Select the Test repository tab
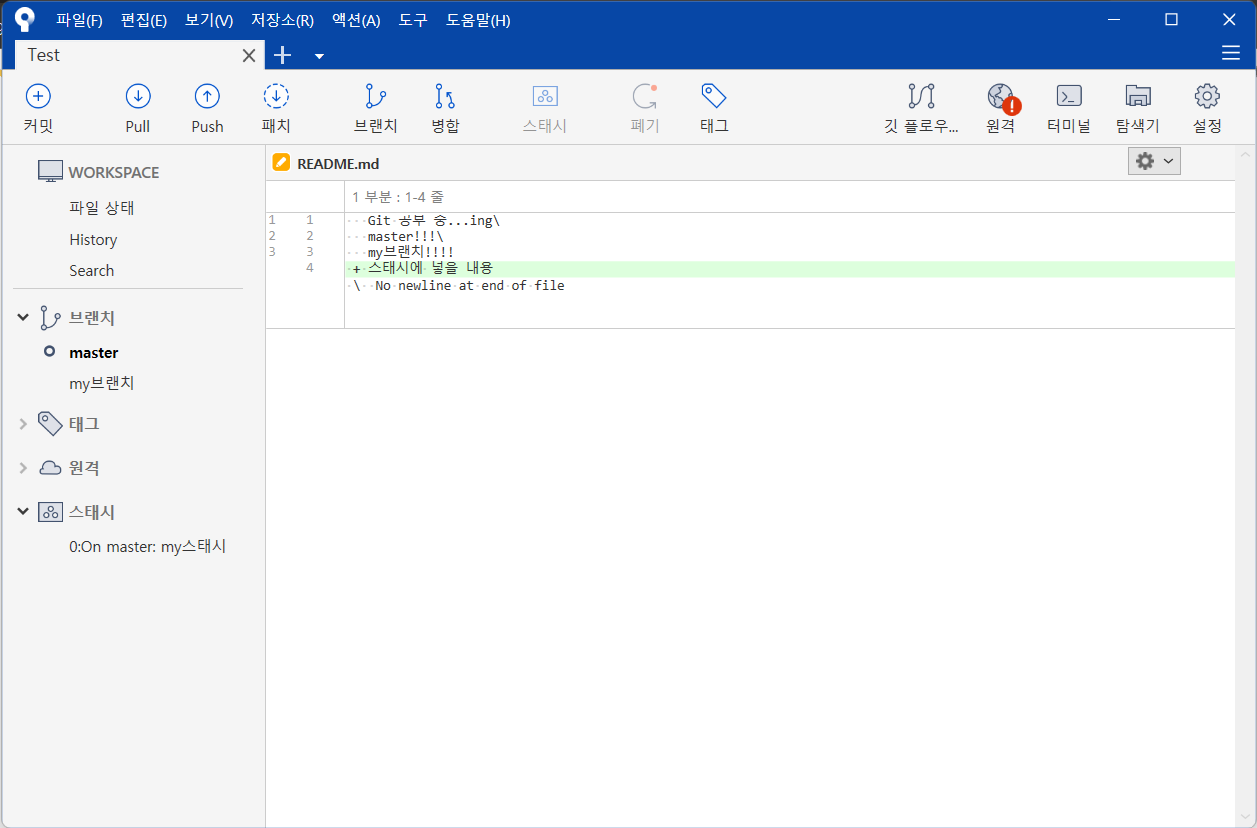 point(138,55)
